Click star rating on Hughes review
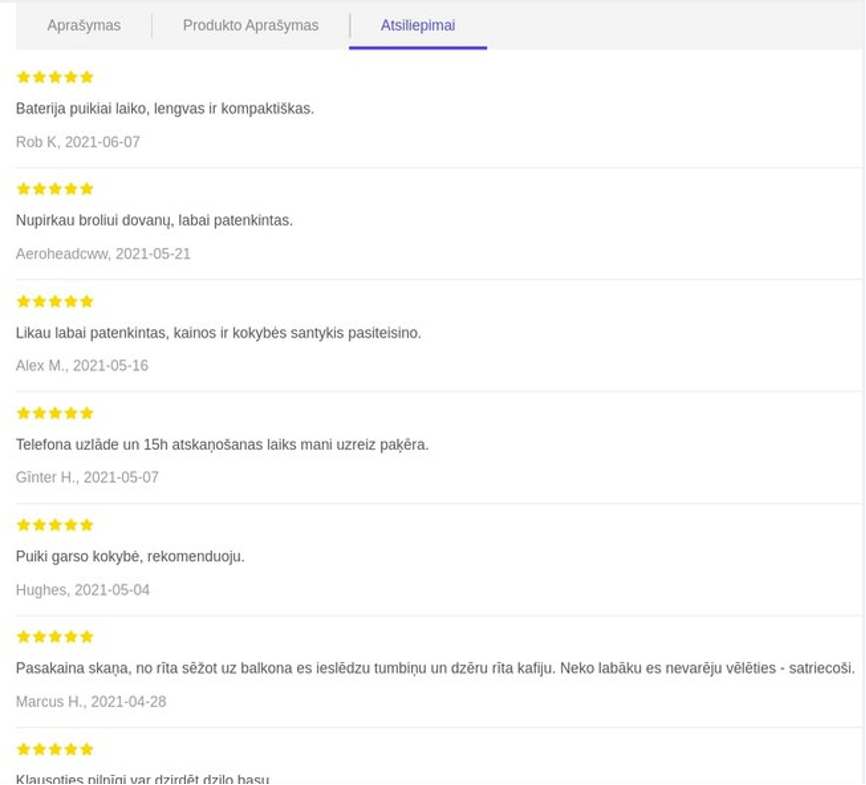This screenshot has width=866, height=785. click(x=55, y=525)
